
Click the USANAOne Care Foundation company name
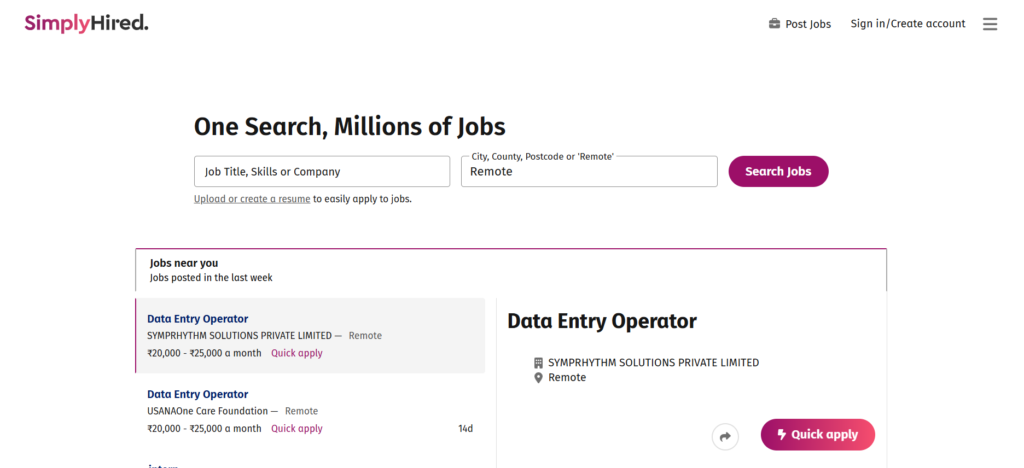click(x=208, y=411)
